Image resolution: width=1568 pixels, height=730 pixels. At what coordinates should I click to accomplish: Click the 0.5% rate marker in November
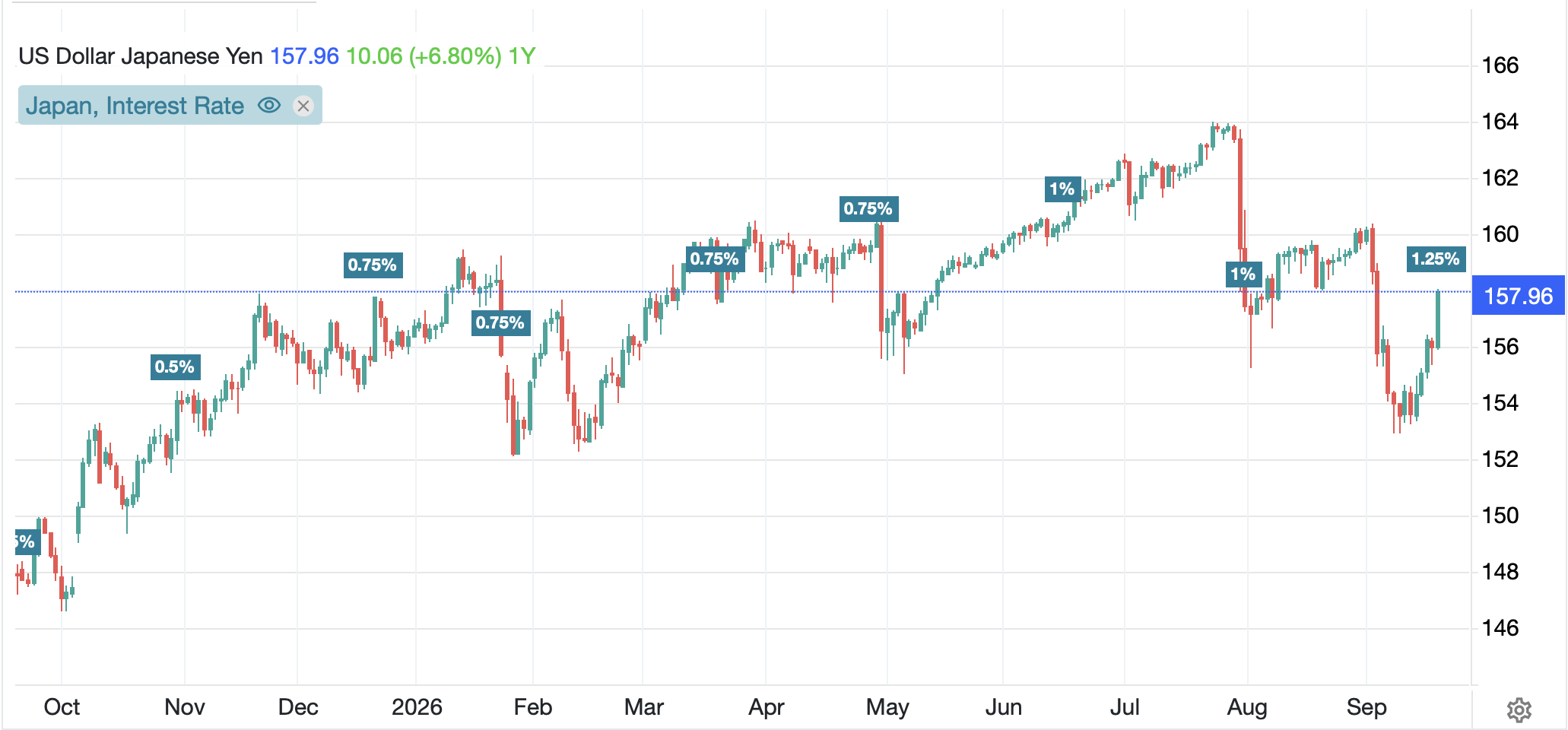(175, 367)
